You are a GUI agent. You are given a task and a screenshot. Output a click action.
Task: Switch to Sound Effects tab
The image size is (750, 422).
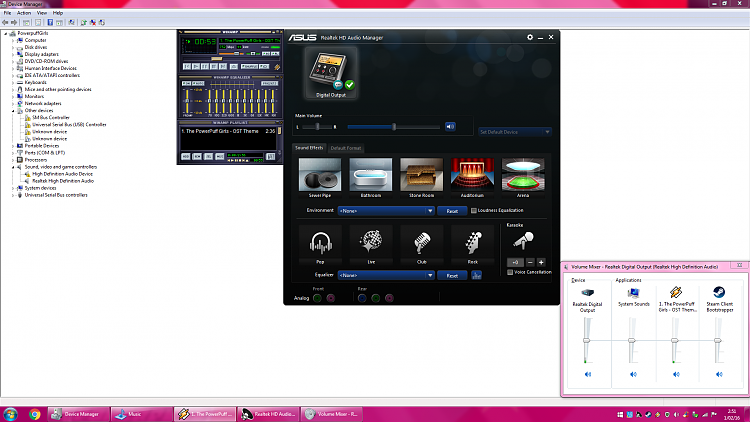[x=309, y=148]
